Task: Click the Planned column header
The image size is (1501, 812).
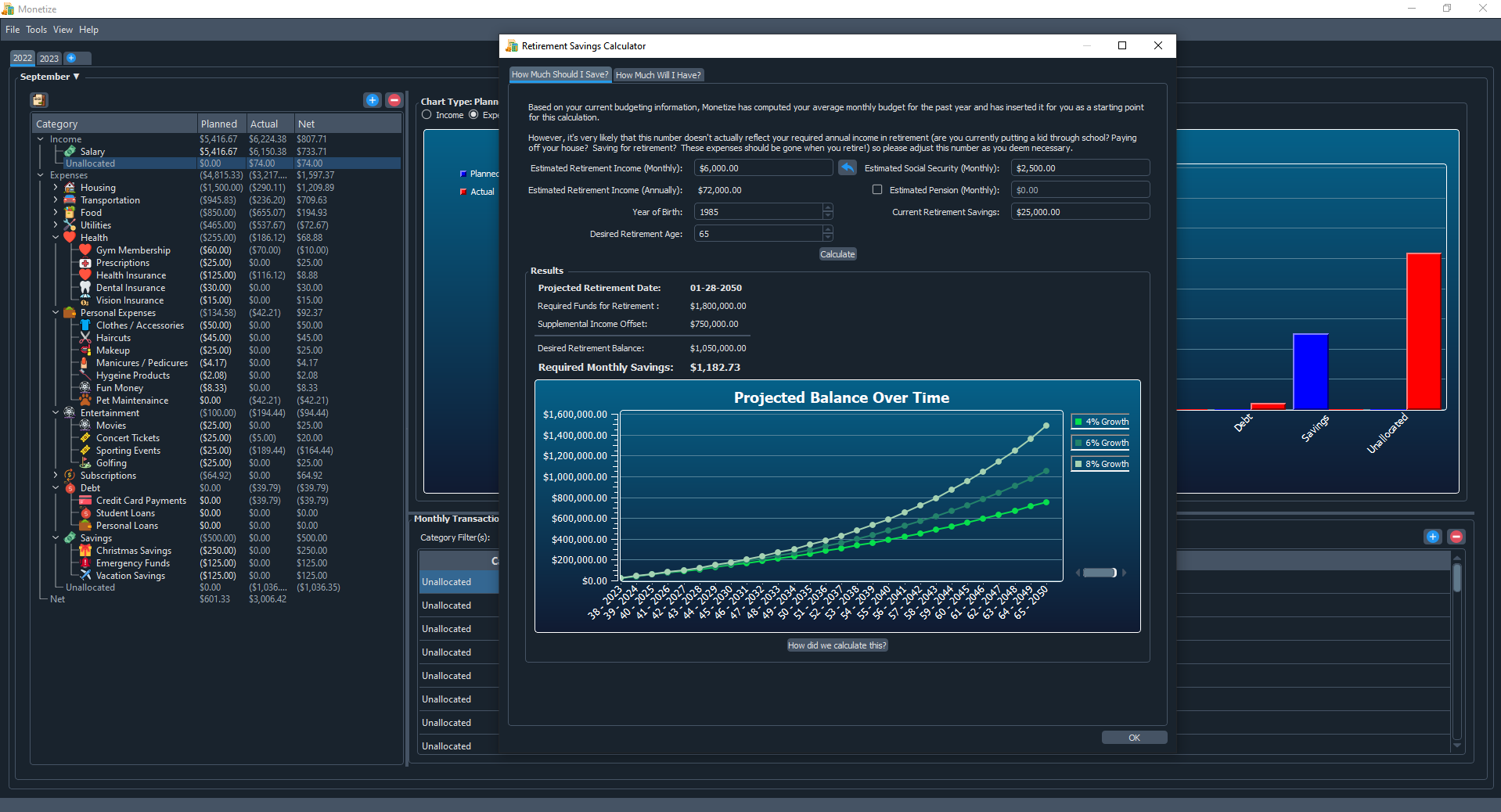Action: pos(222,124)
